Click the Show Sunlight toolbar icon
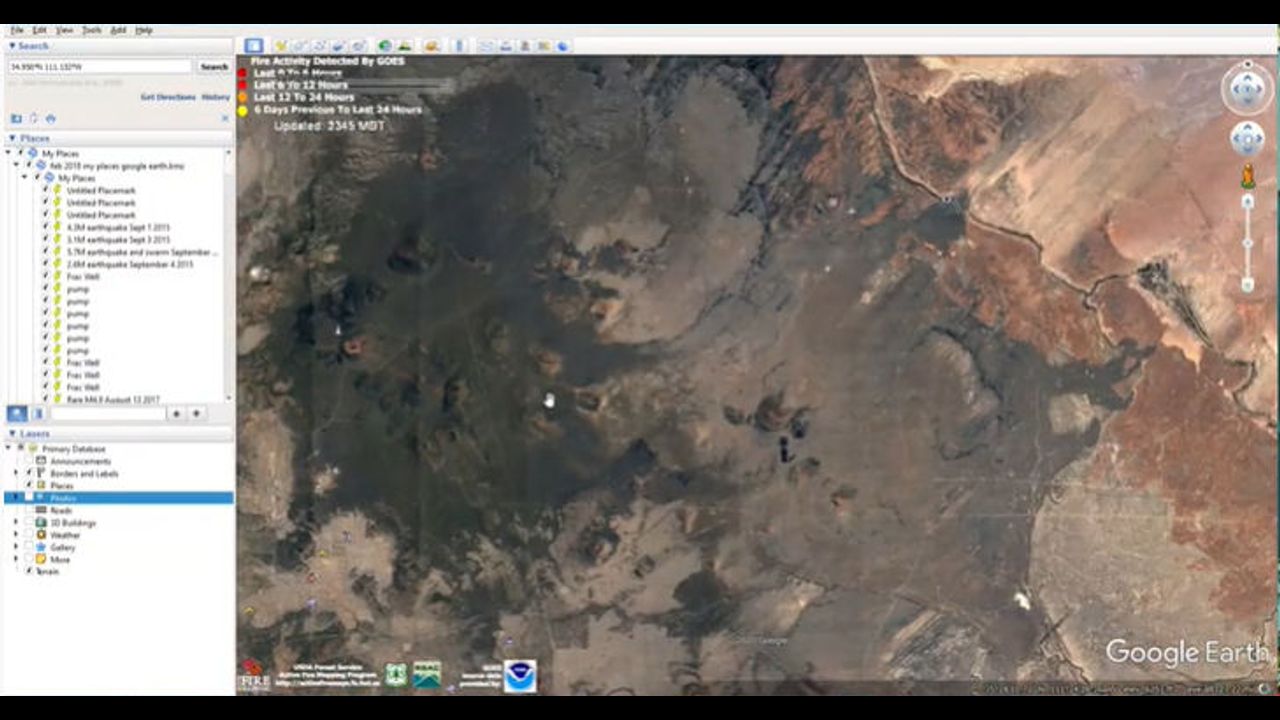The width and height of the screenshot is (1280, 720). point(404,46)
